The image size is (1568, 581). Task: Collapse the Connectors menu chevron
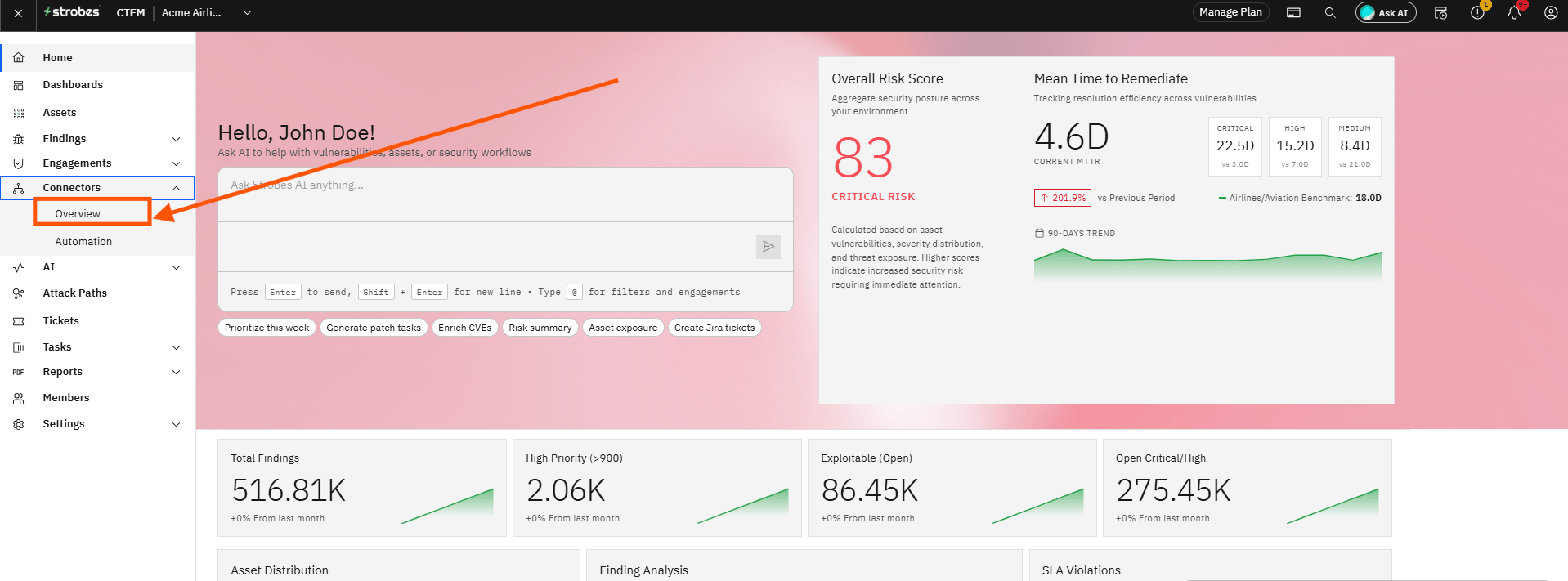[x=176, y=188]
